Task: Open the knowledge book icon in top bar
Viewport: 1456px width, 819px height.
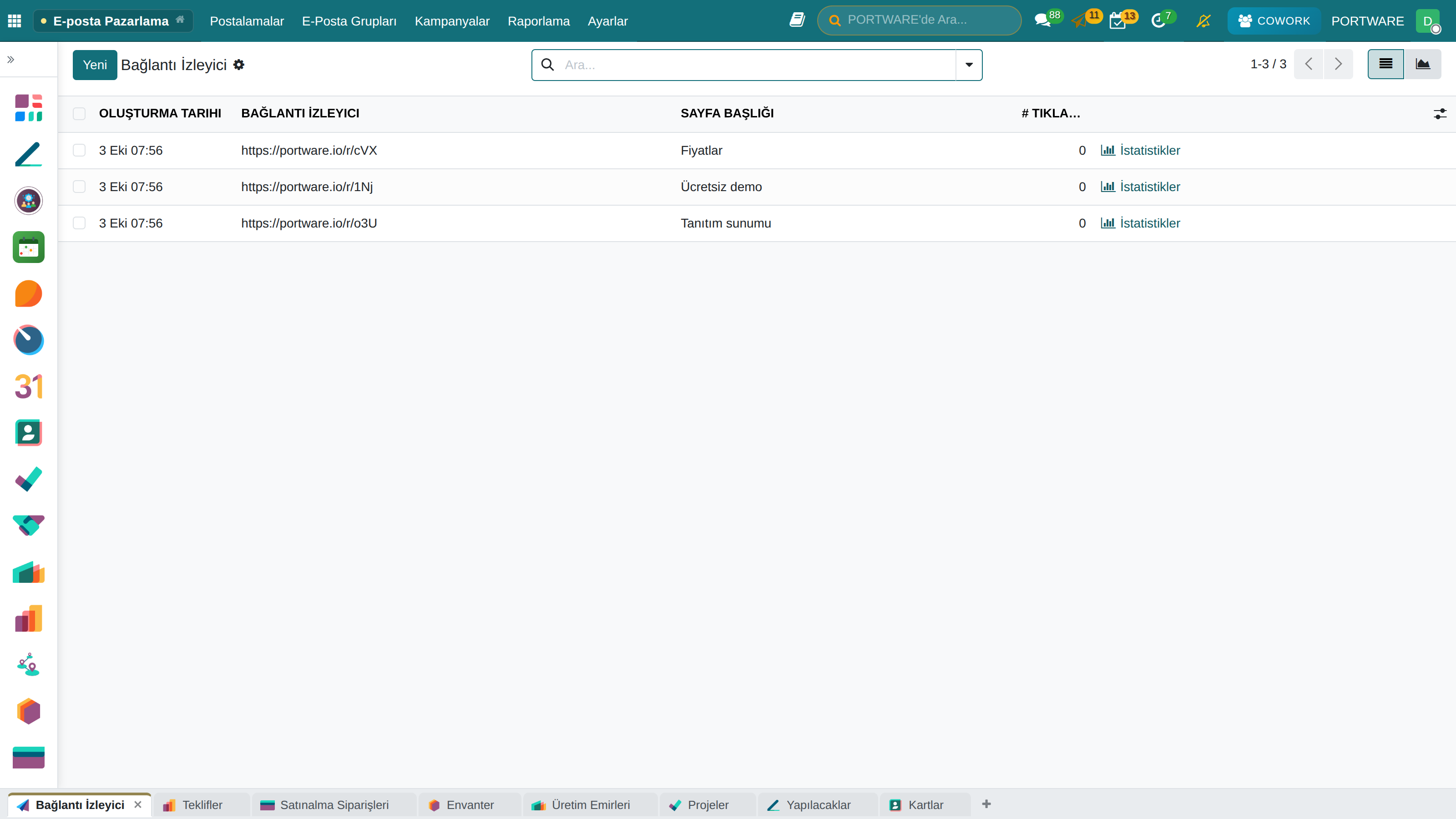Action: (797, 20)
